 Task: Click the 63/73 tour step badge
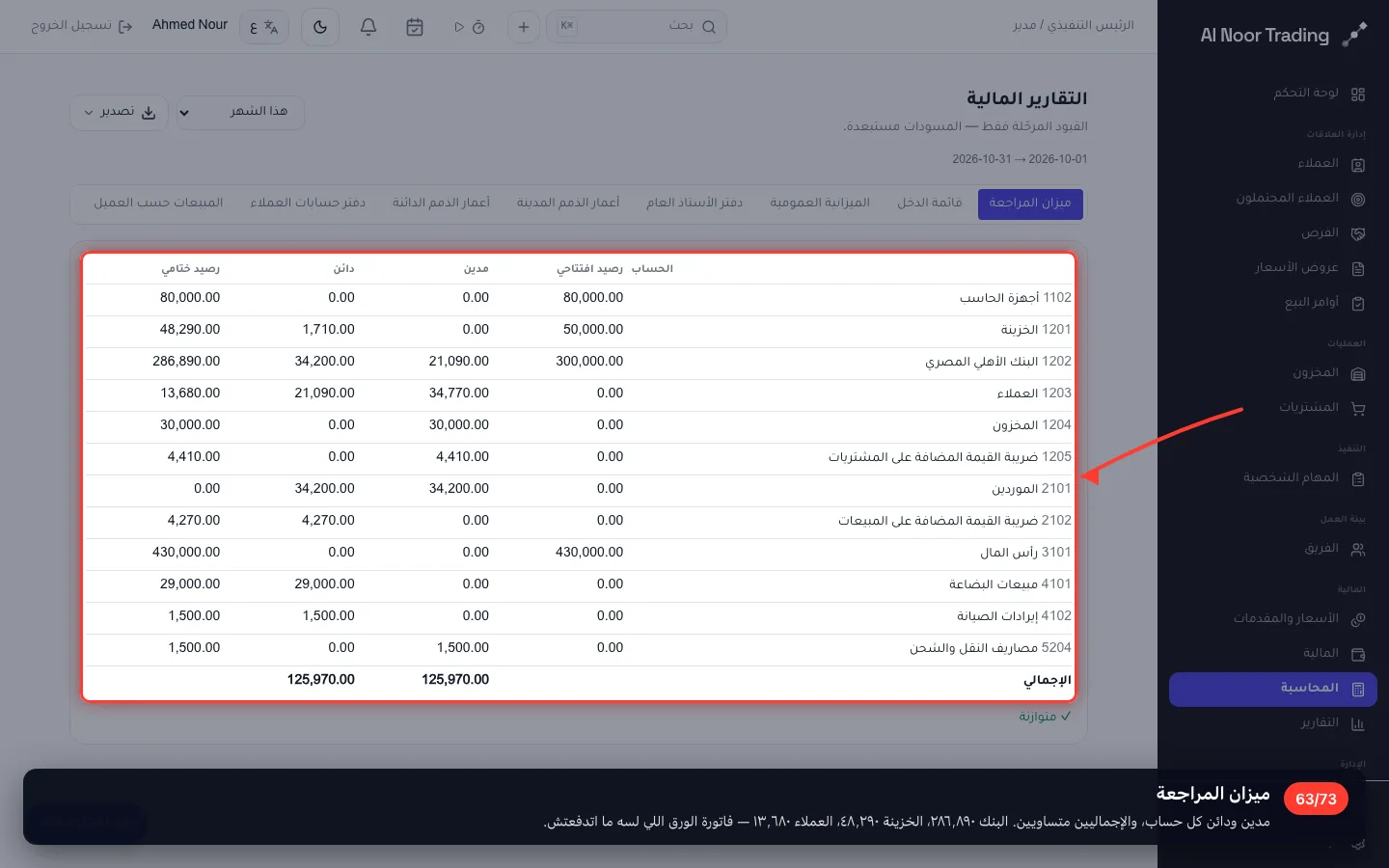(1316, 799)
